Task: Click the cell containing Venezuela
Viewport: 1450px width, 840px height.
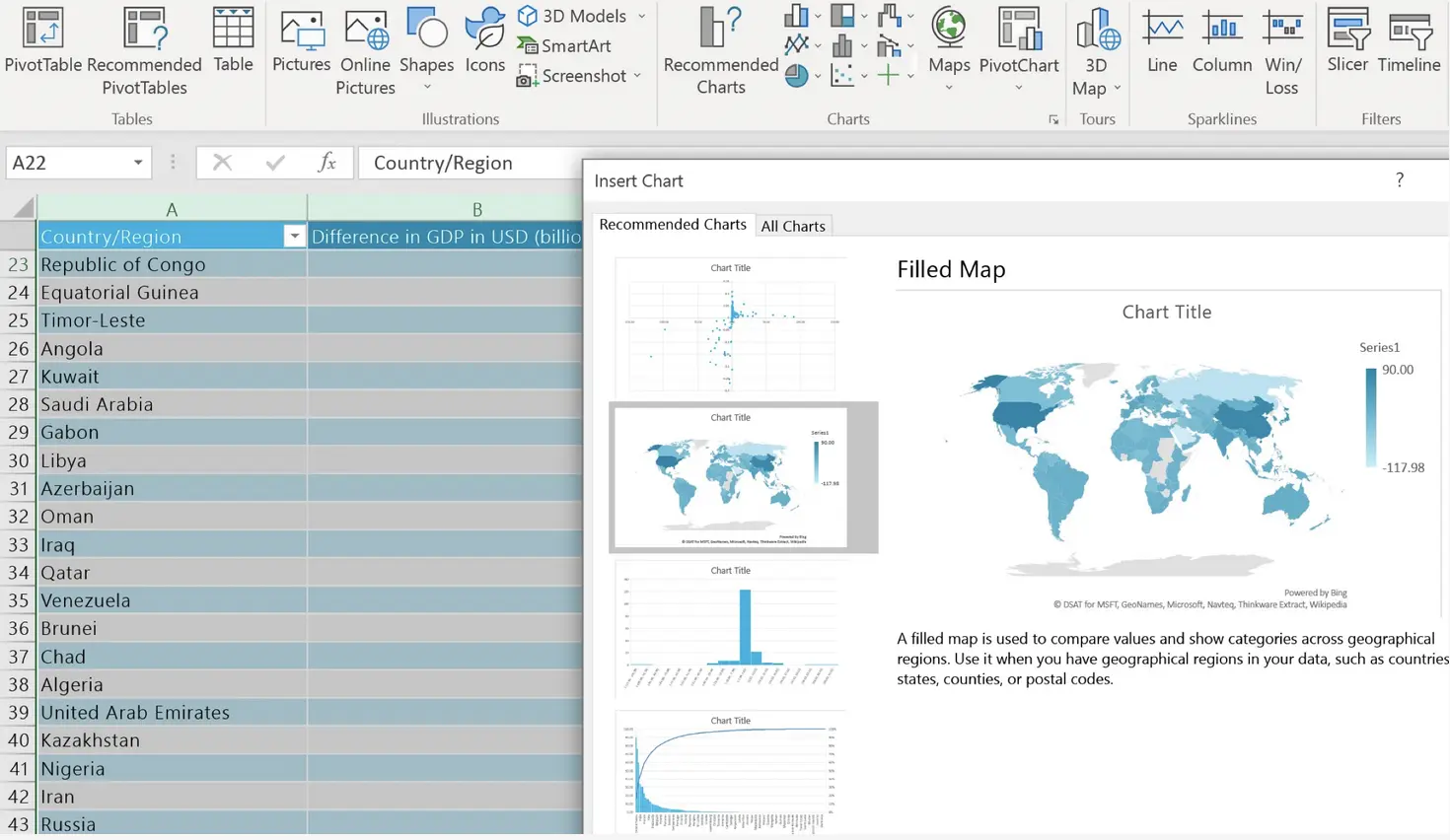Action: pos(172,600)
